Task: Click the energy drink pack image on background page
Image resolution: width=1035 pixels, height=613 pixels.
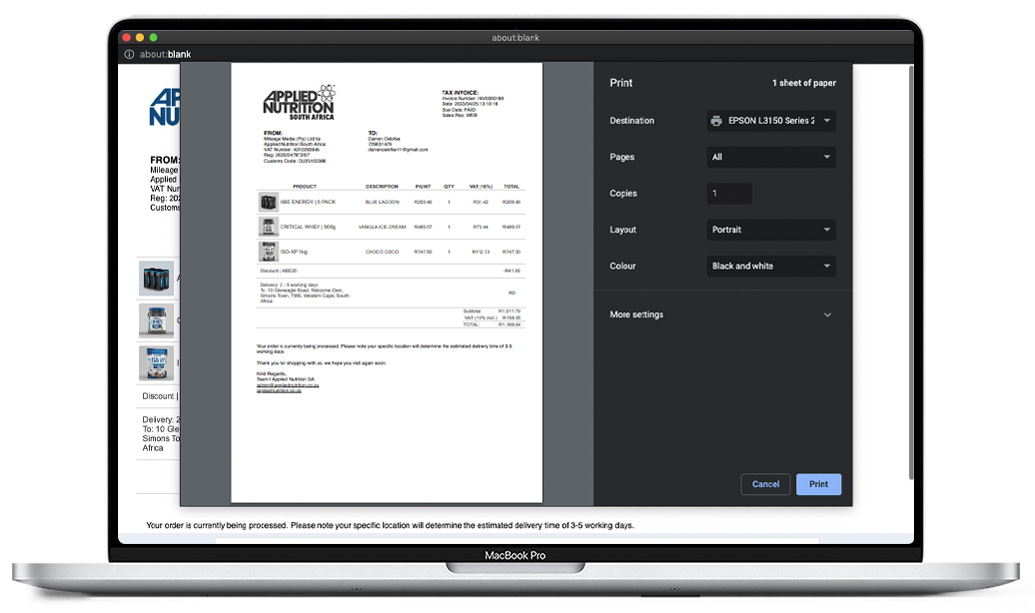Action: [156, 278]
